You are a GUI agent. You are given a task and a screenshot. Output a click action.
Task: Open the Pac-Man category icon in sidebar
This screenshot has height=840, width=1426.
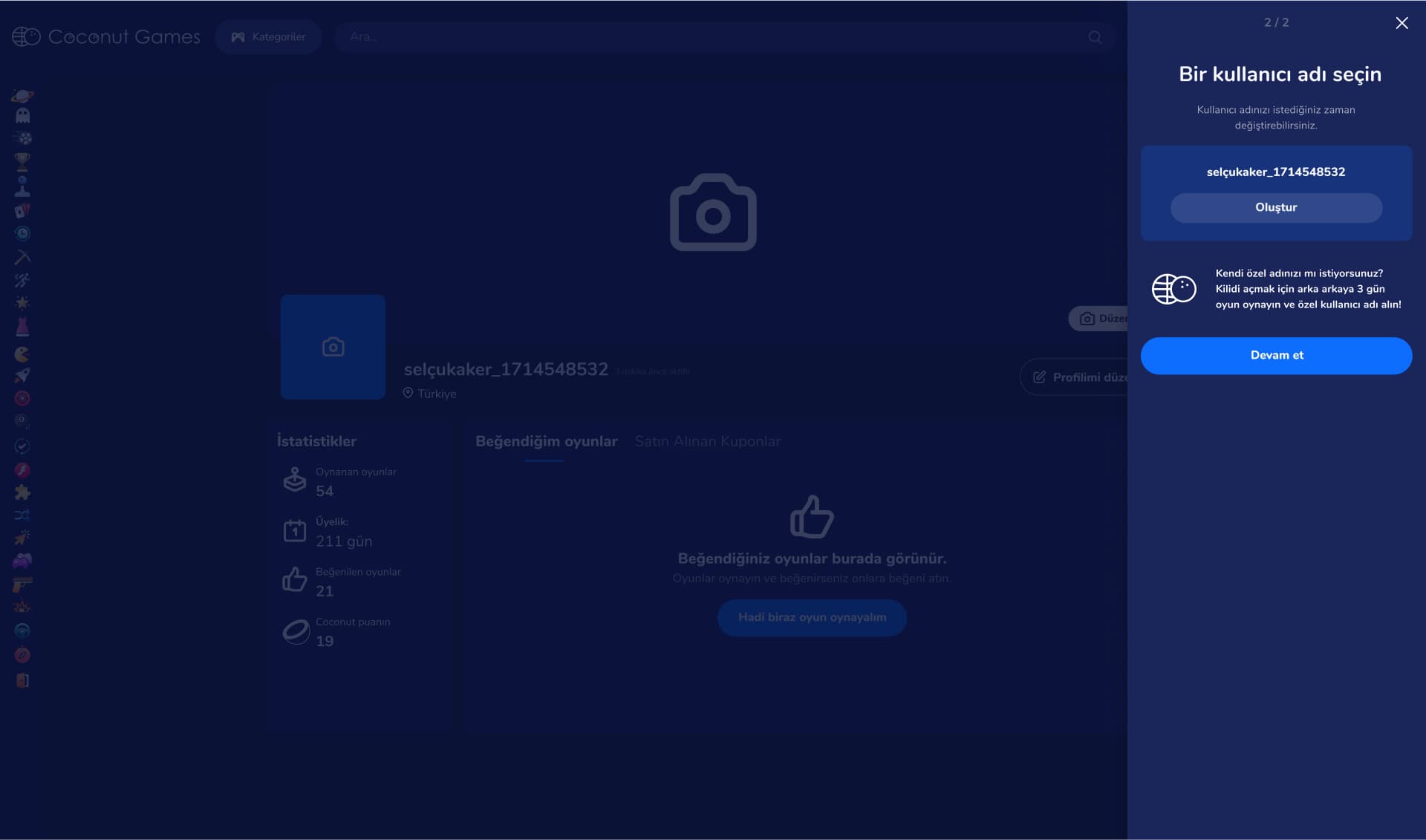click(x=22, y=354)
